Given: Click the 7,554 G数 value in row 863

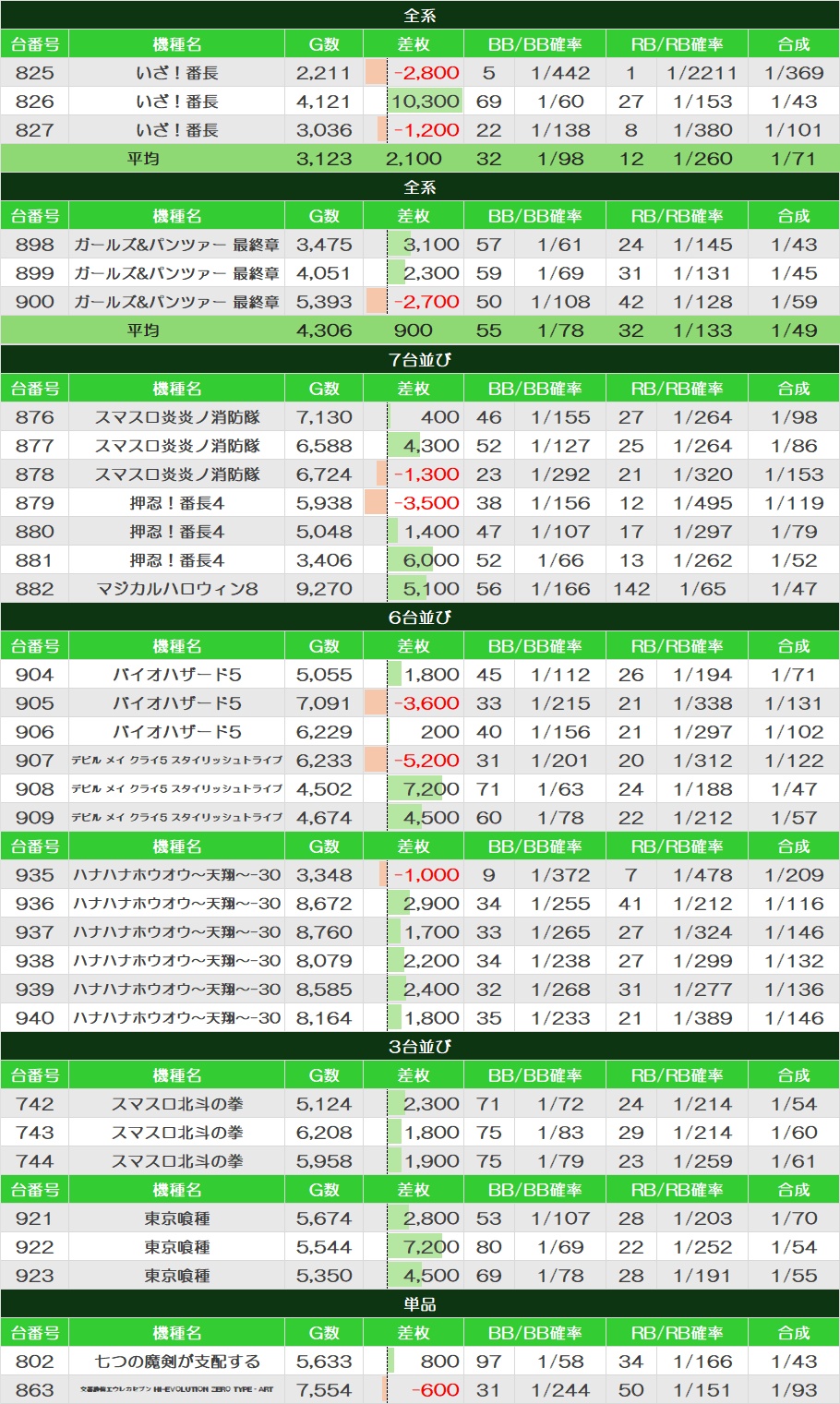Looking at the screenshot, I should tap(324, 1390).
